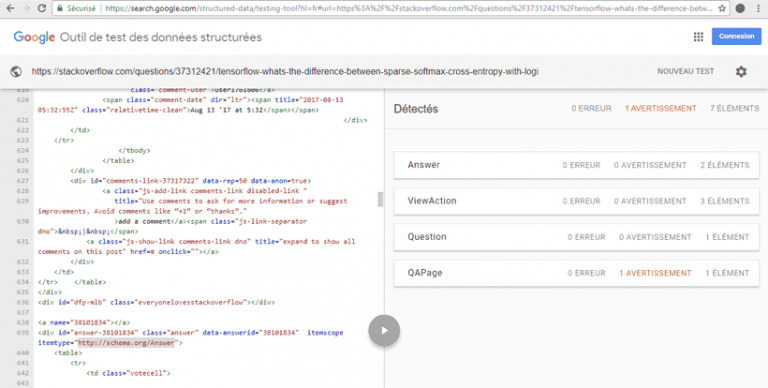The width and height of the screenshot is (768, 388).
Task: Click the round profile icon in Chrome toolbar
Action: tap(741, 8)
